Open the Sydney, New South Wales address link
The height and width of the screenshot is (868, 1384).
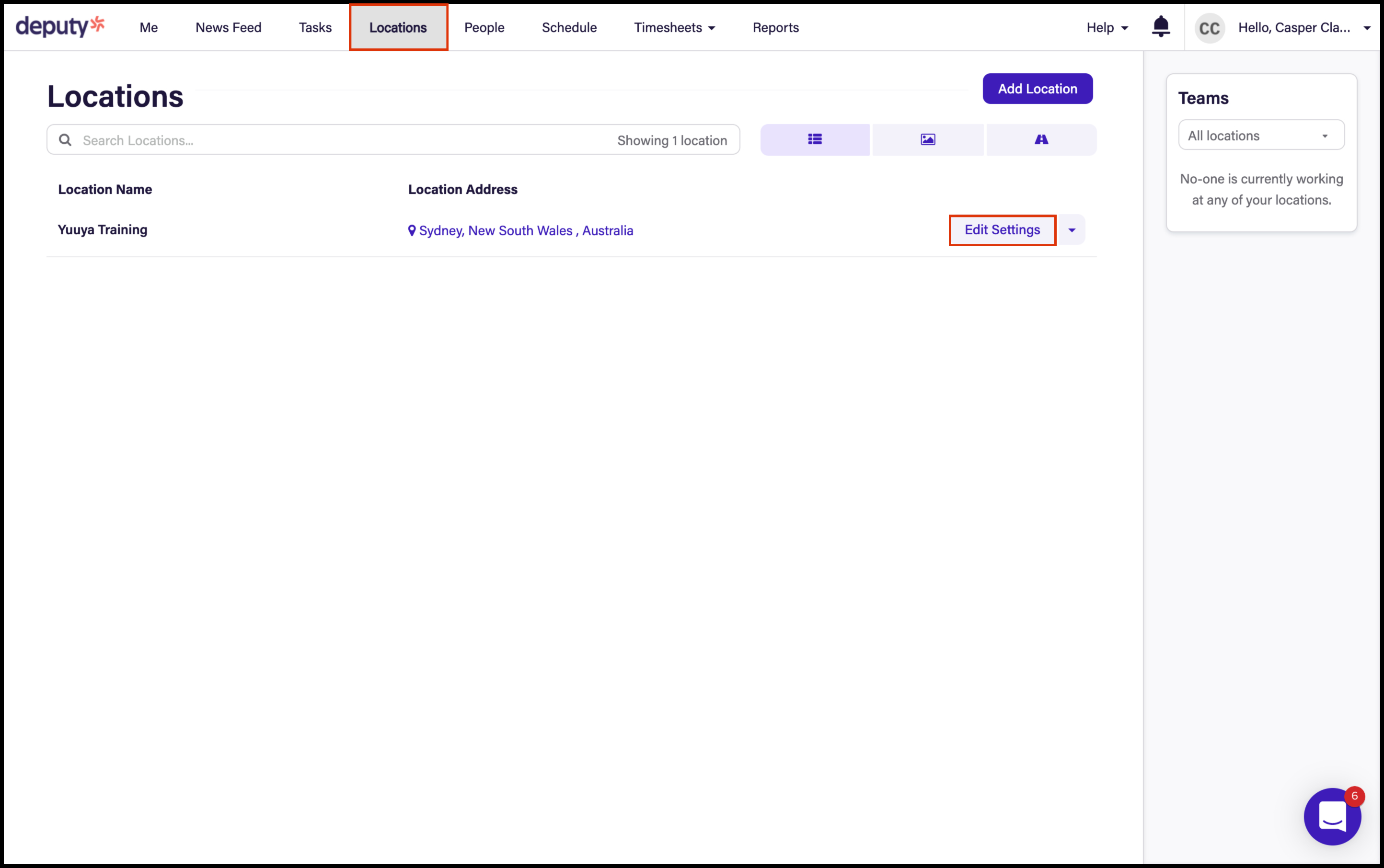click(x=525, y=231)
